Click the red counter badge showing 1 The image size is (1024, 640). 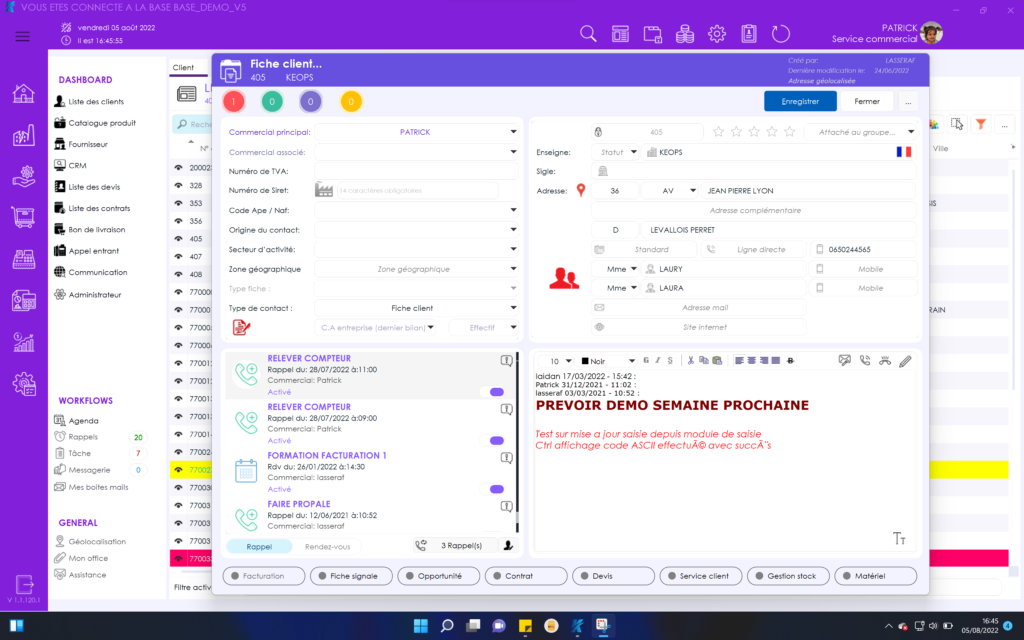(233, 101)
